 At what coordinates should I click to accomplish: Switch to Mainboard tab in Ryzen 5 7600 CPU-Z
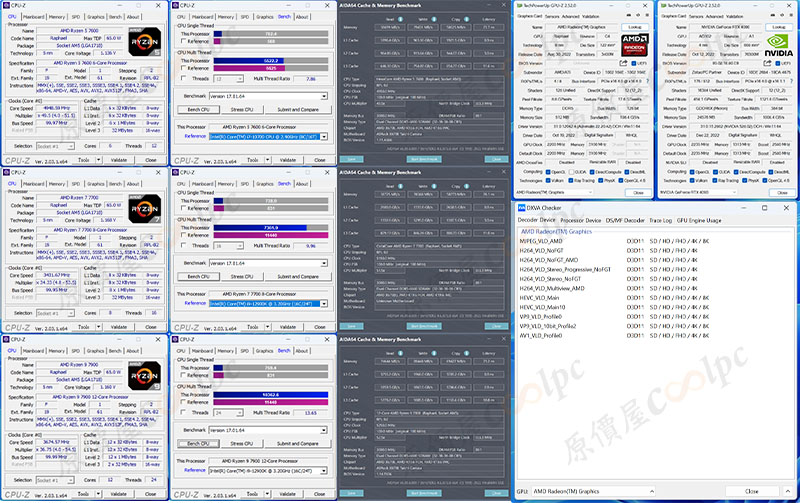pyautogui.click(x=34, y=17)
